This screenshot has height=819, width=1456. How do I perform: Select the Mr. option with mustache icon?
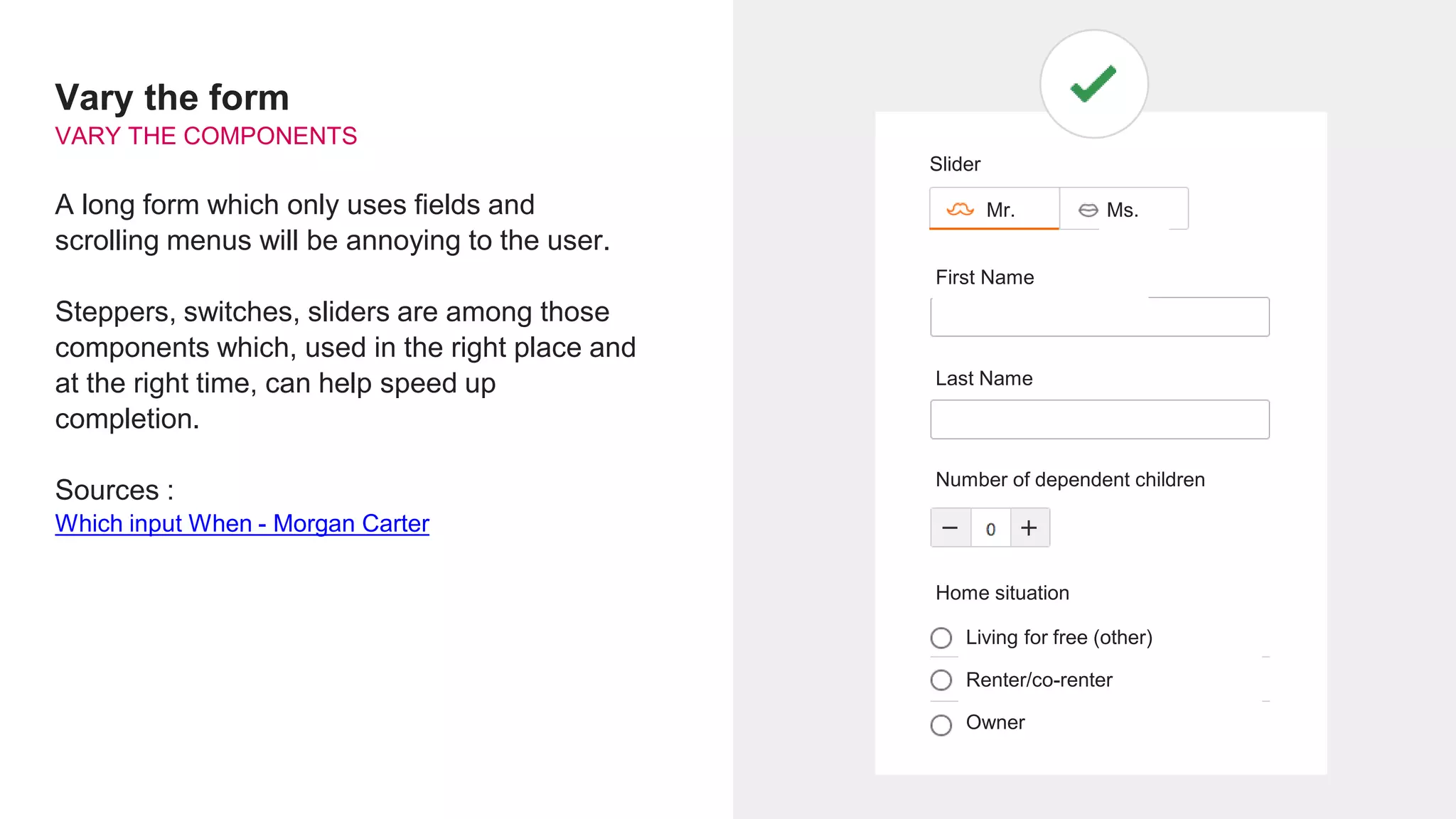click(x=994, y=209)
